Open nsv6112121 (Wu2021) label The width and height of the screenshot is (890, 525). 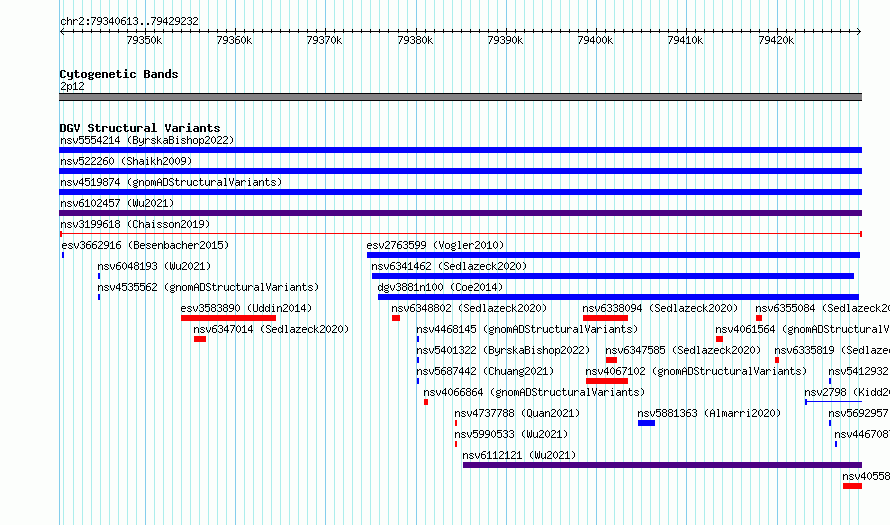tap(519, 455)
